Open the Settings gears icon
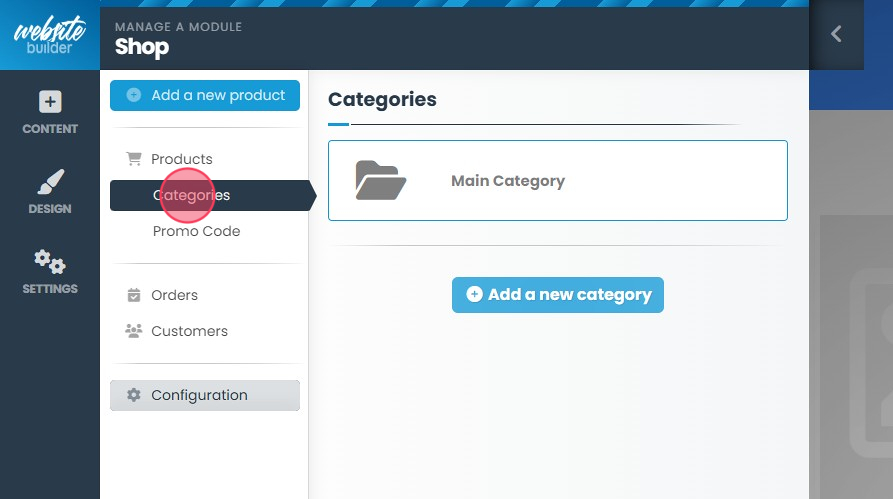Screen dimensions: 893x499 (x=49, y=262)
